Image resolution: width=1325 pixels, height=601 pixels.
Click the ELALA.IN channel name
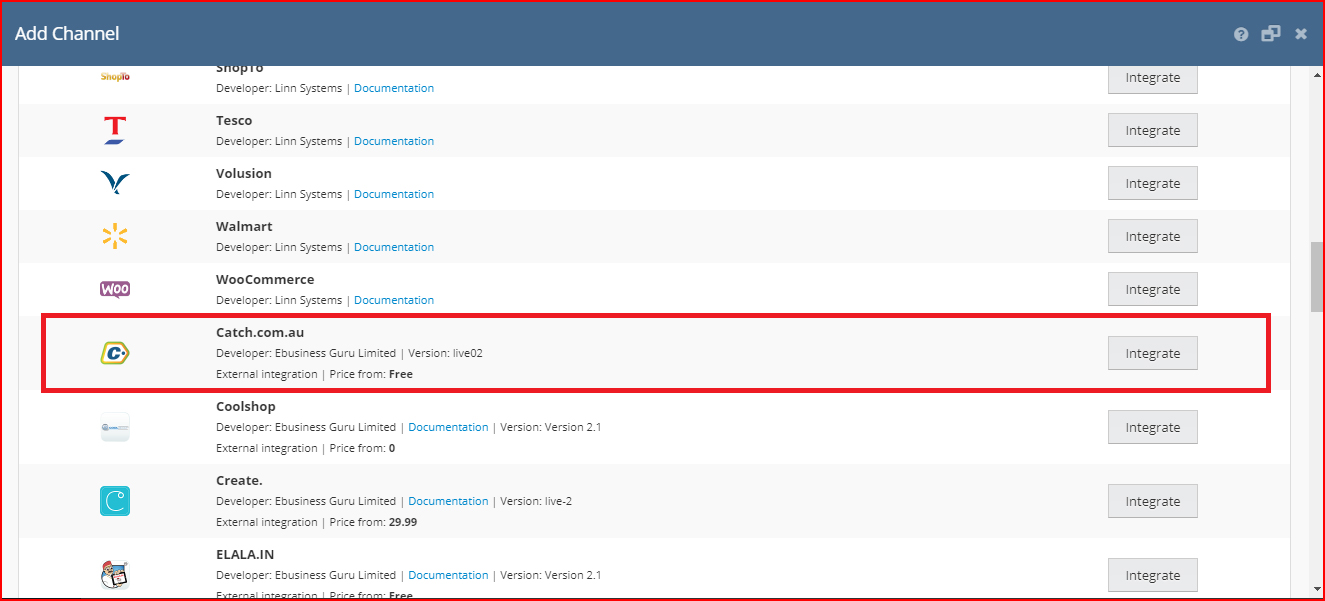tap(245, 555)
